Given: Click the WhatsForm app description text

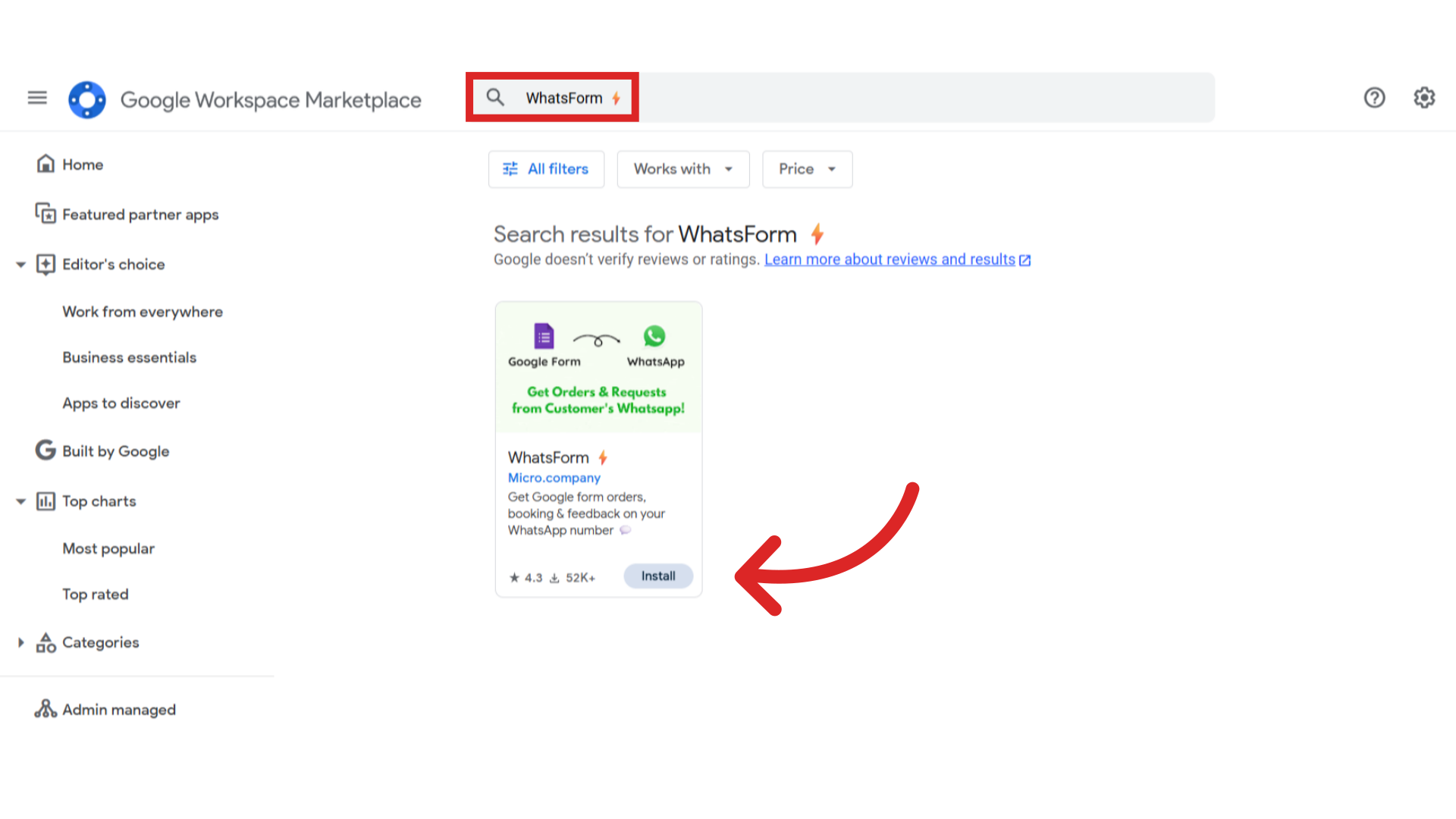Looking at the screenshot, I should pos(586,513).
